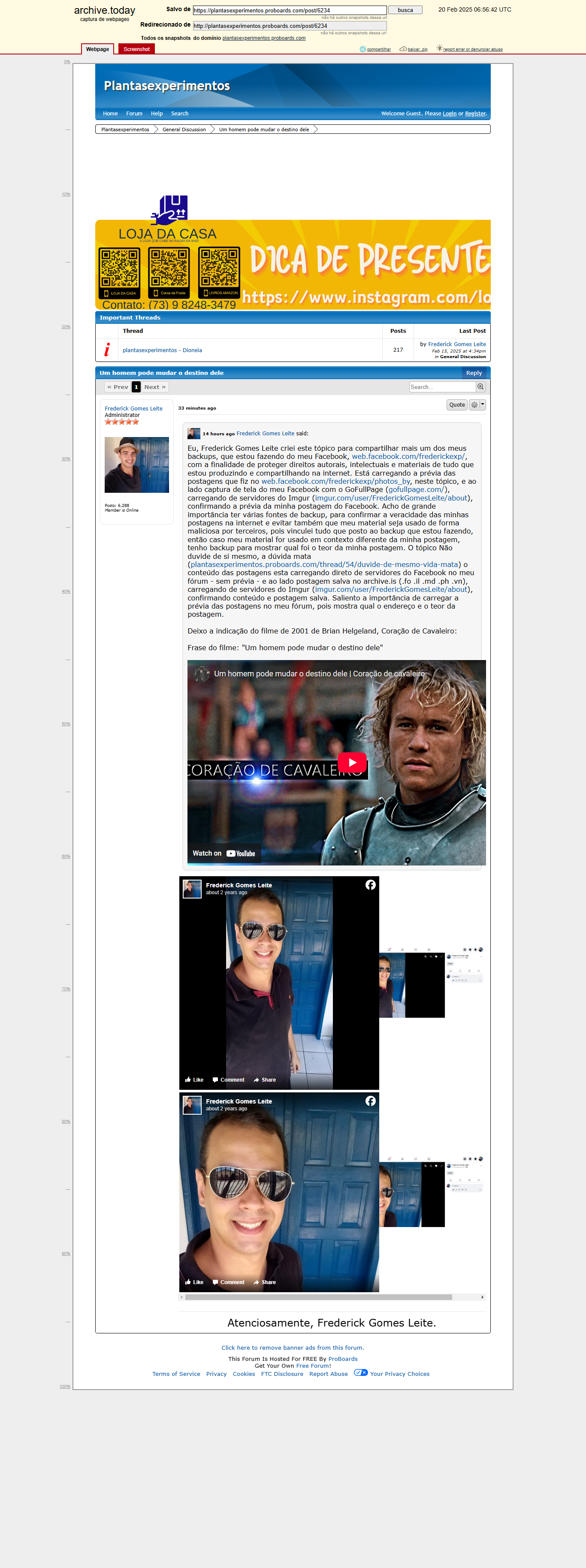Click the LOJA DA CASA QR code

[119, 273]
